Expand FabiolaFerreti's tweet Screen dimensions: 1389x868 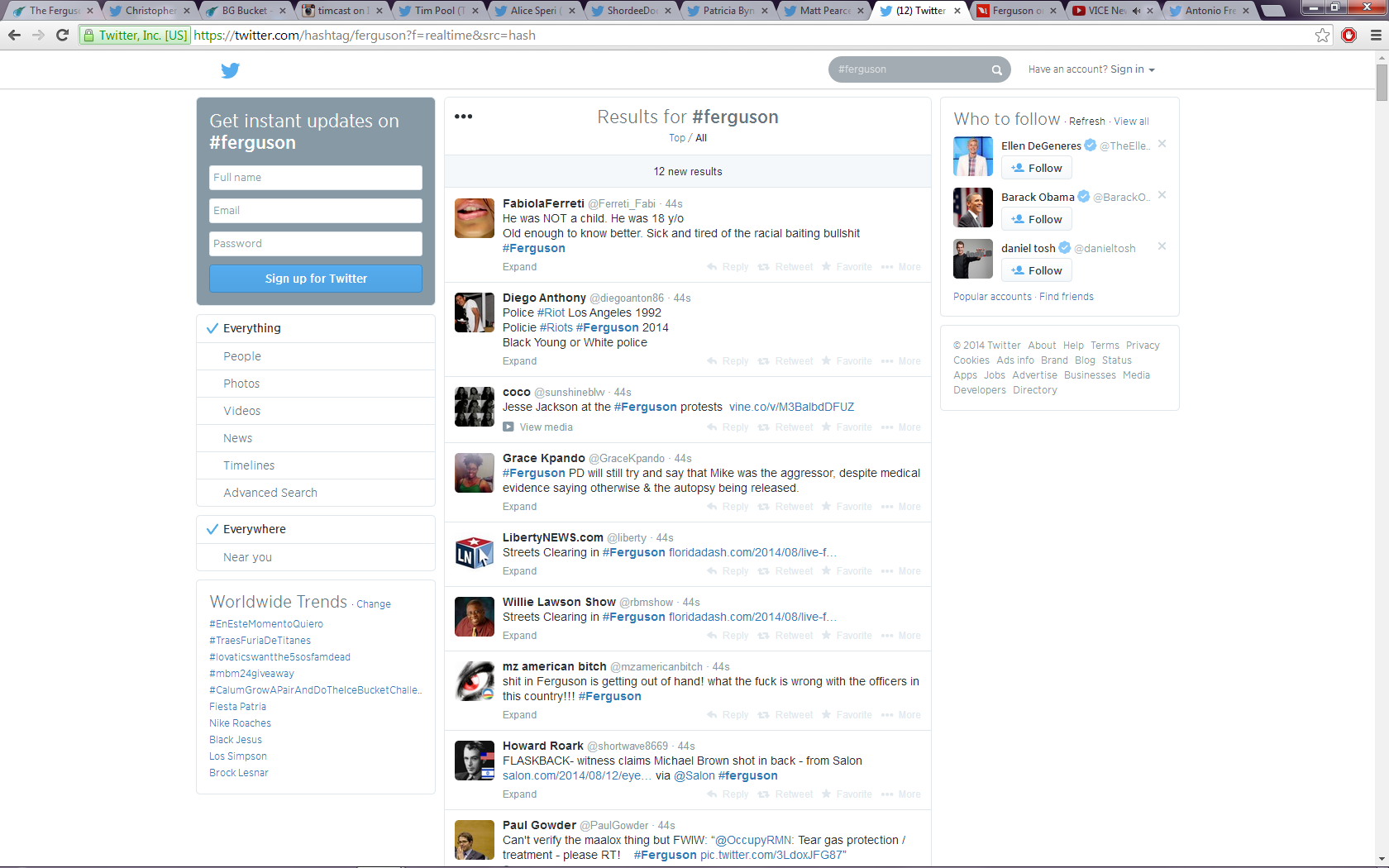[519, 267]
